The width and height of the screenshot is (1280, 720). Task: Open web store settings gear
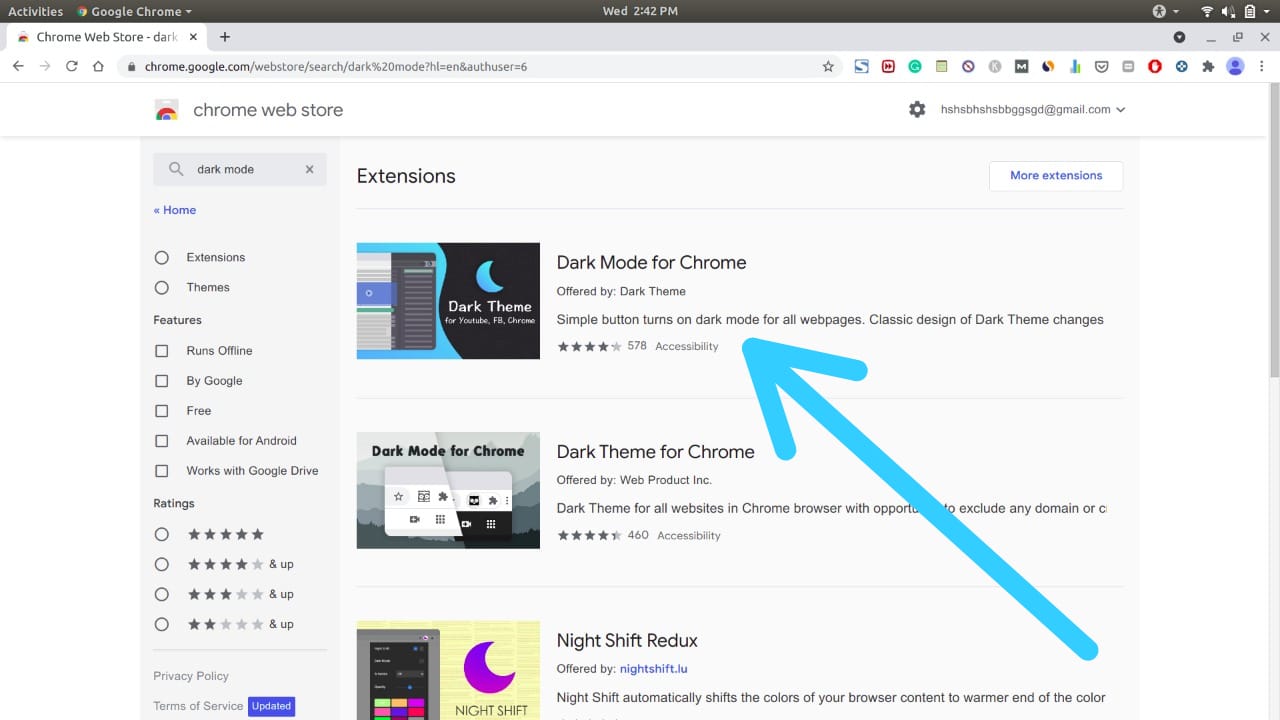(x=917, y=109)
